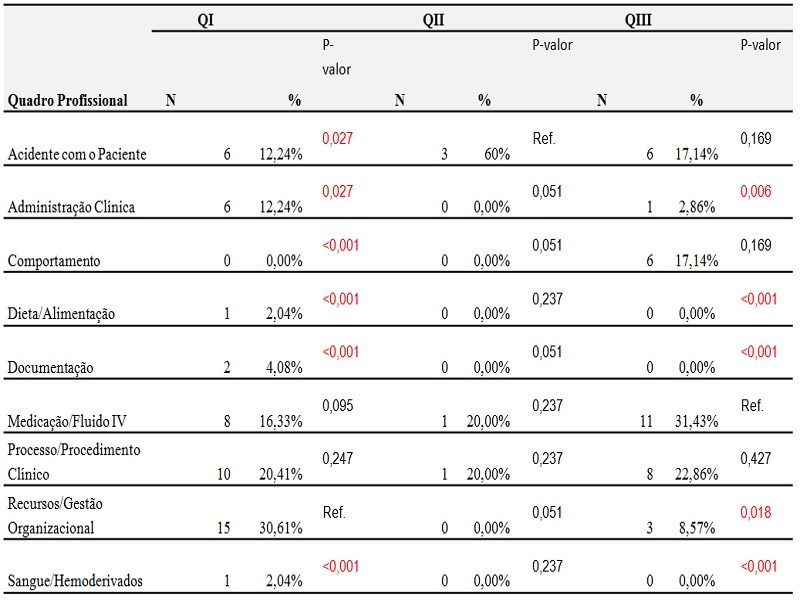Click the red 0,006 P-valor cell
This screenshot has width=800, height=600.
click(x=756, y=191)
